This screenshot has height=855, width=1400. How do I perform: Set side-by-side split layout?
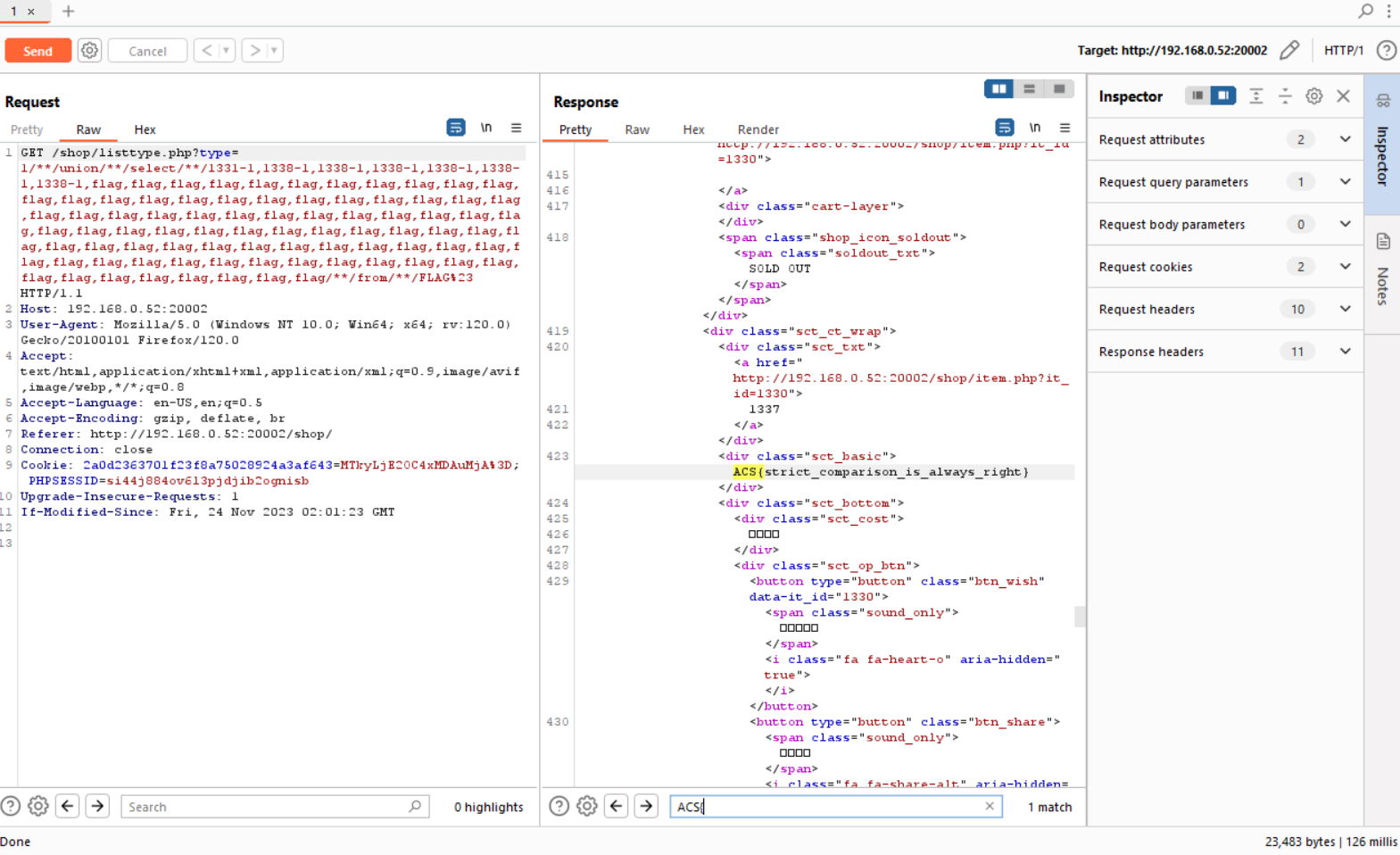[x=998, y=89]
